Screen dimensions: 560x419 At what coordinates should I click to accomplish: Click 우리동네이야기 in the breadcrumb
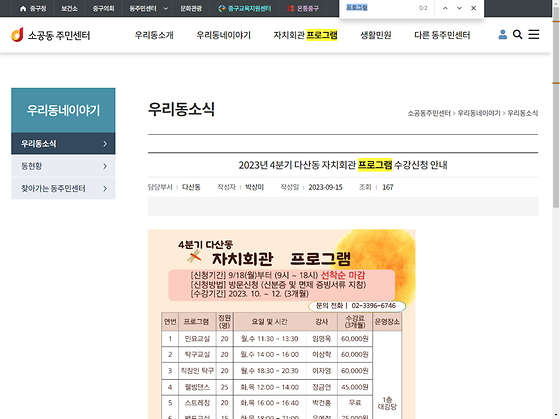pyautogui.click(x=479, y=113)
